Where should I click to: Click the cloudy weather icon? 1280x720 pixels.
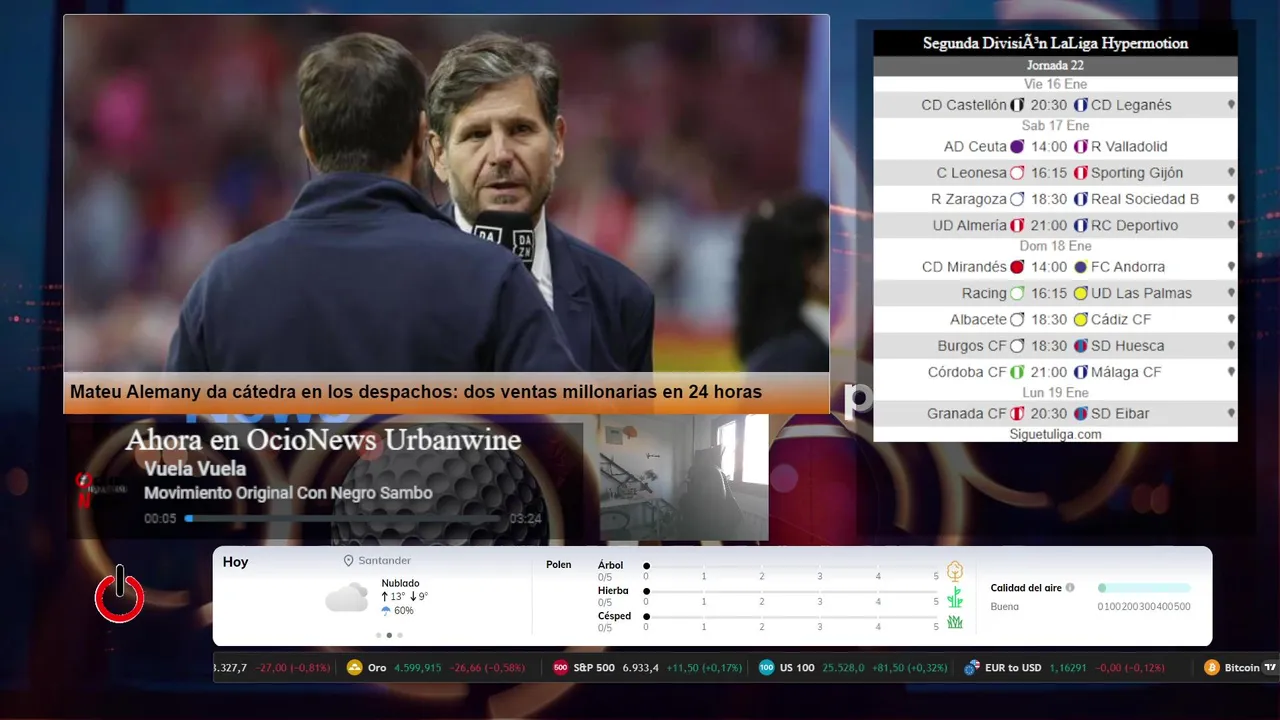pos(346,598)
